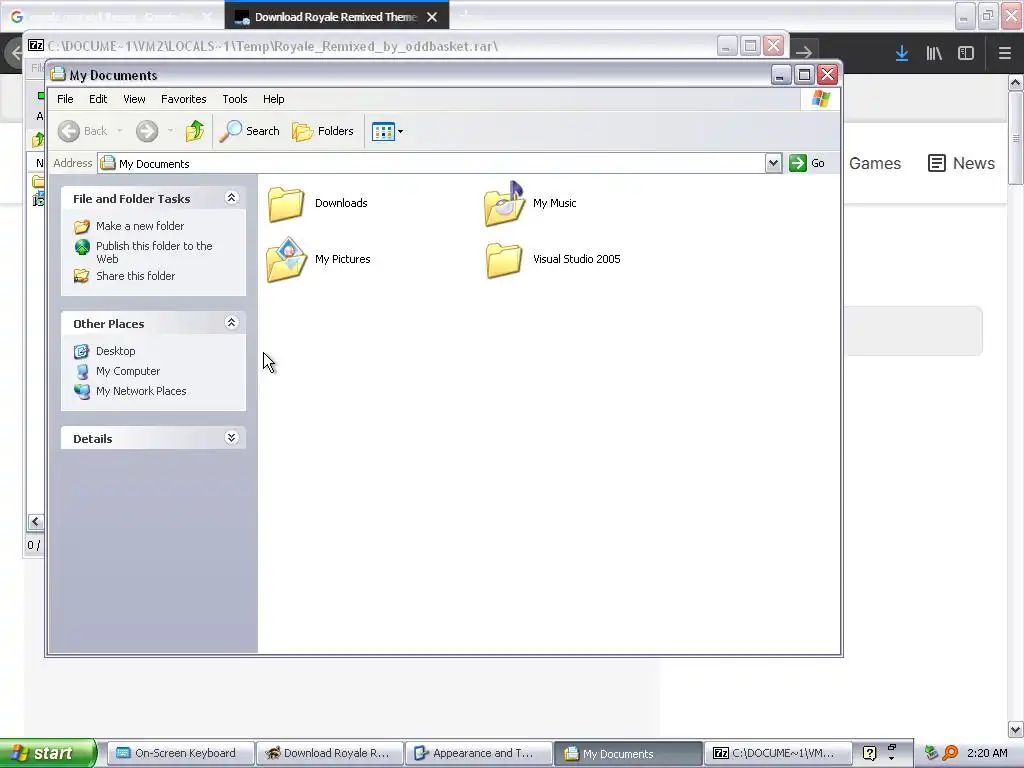Image resolution: width=1024 pixels, height=768 pixels.
Task: Close the Download Royale Remixed Theme tab
Action: coord(432,17)
